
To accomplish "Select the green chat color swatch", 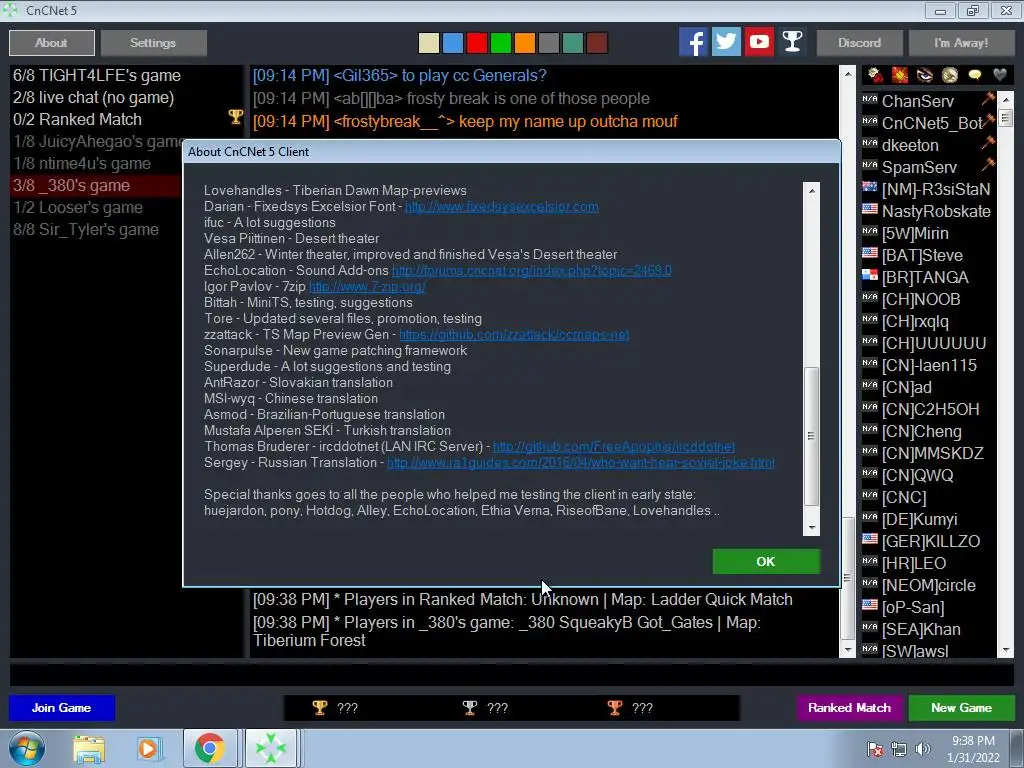I will tap(501, 43).
